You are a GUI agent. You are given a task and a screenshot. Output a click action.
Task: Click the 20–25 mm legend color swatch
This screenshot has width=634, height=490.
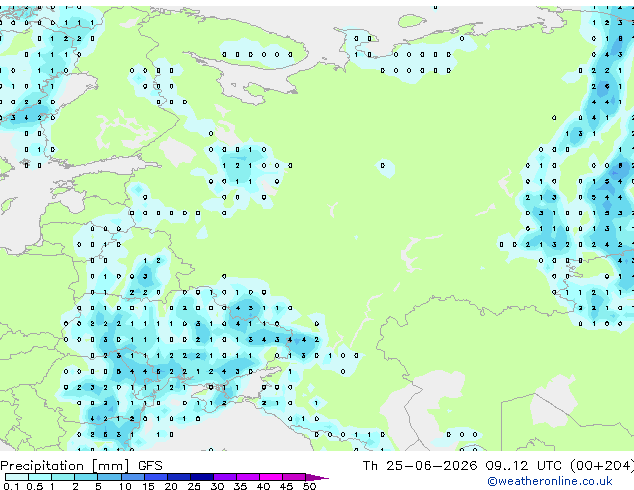(179, 477)
